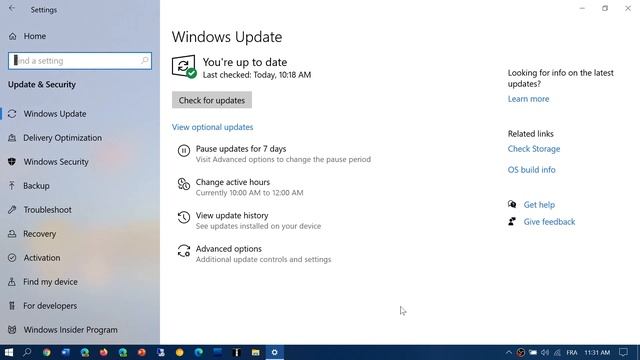Restore down the Settings window
This screenshot has height=360, width=640.
click(605, 8)
